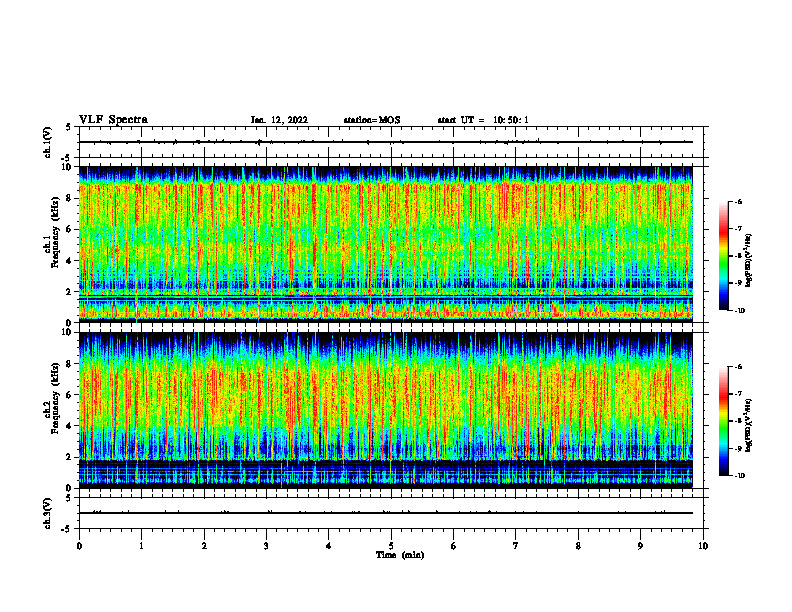The height and width of the screenshot is (612, 792).
Task: Click the "9" minute tick label
Action: tap(640, 546)
